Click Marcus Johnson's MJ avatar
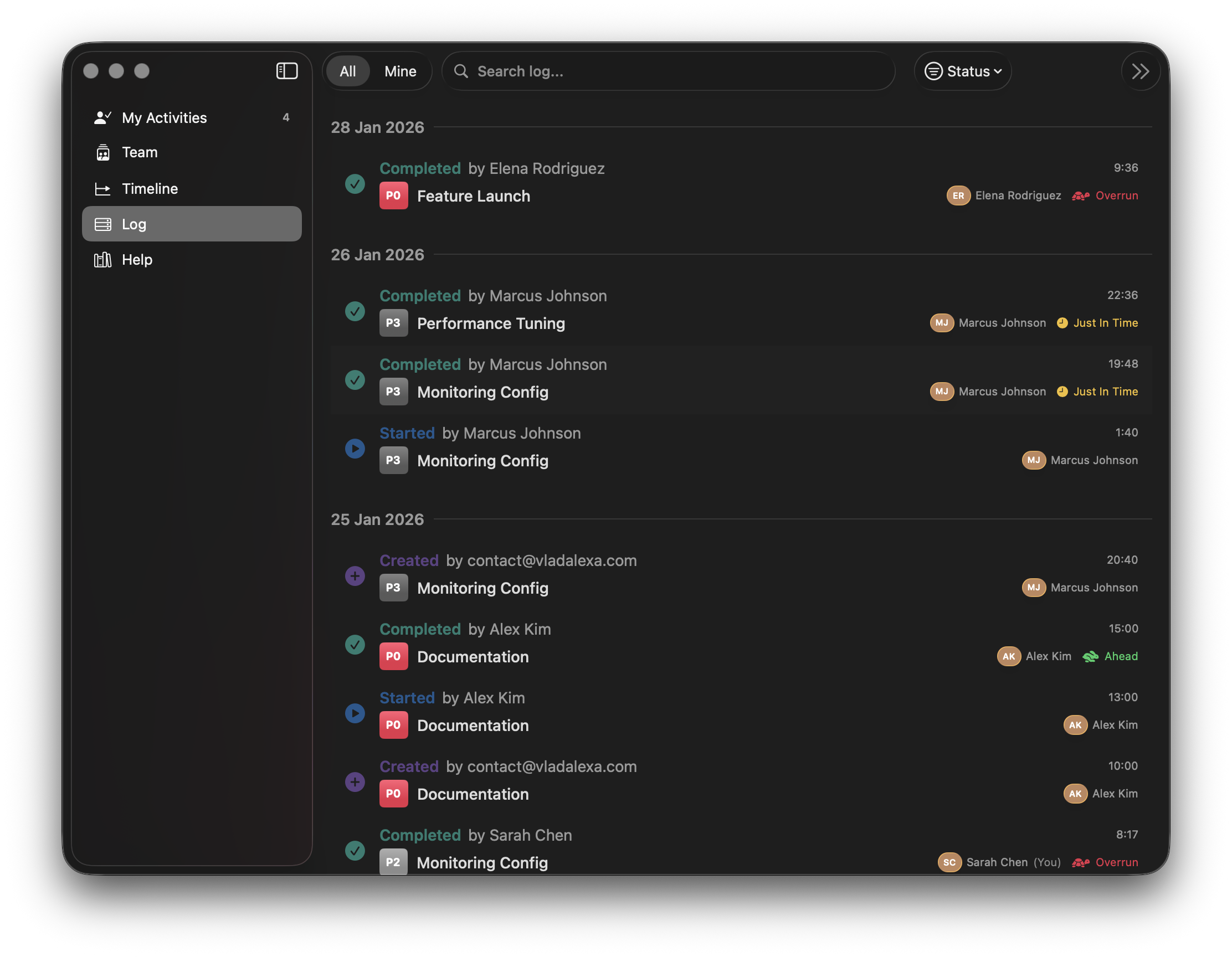Viewport: 1232px width, 957px height. click(942, 322)
